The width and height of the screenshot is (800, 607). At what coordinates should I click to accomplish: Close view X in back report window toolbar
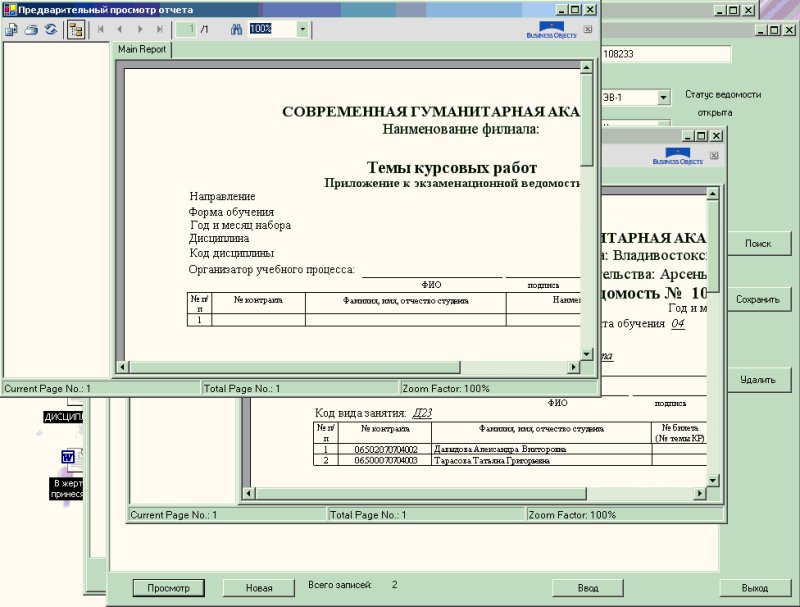[714, 155]
